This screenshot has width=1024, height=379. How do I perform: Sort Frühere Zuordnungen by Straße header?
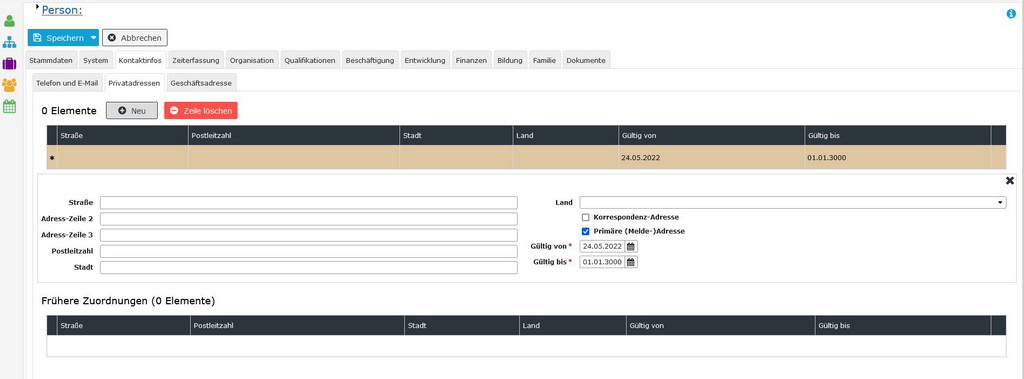[x=123, y=325]
